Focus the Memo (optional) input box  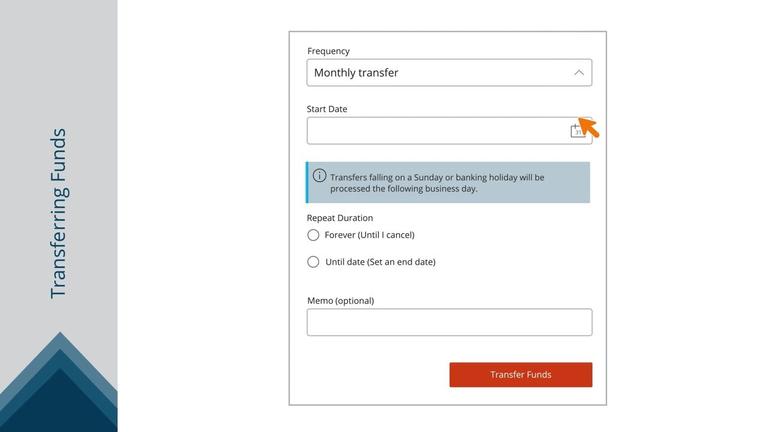[449, 322]
